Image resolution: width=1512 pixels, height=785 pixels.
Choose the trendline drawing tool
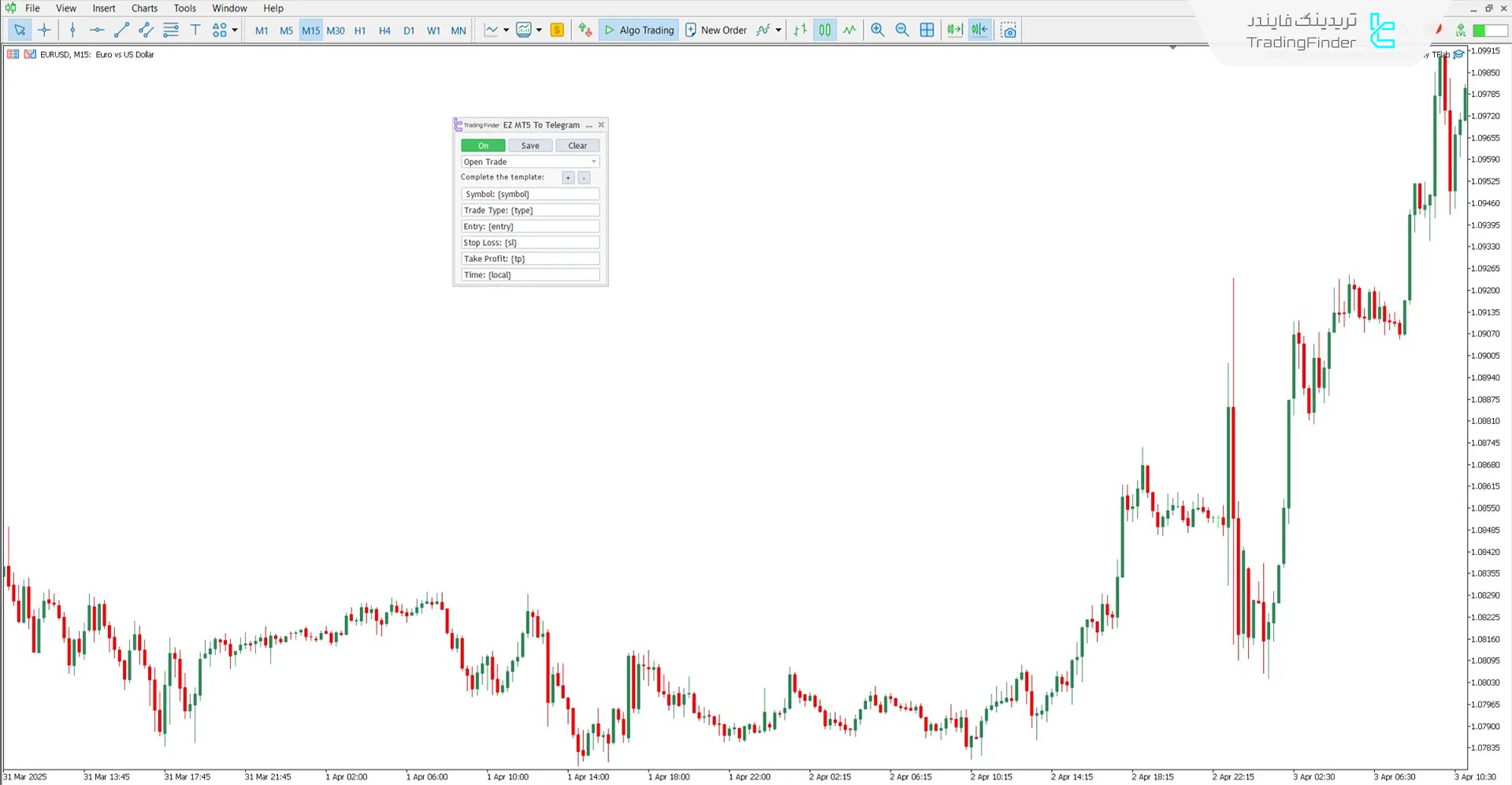121,30
